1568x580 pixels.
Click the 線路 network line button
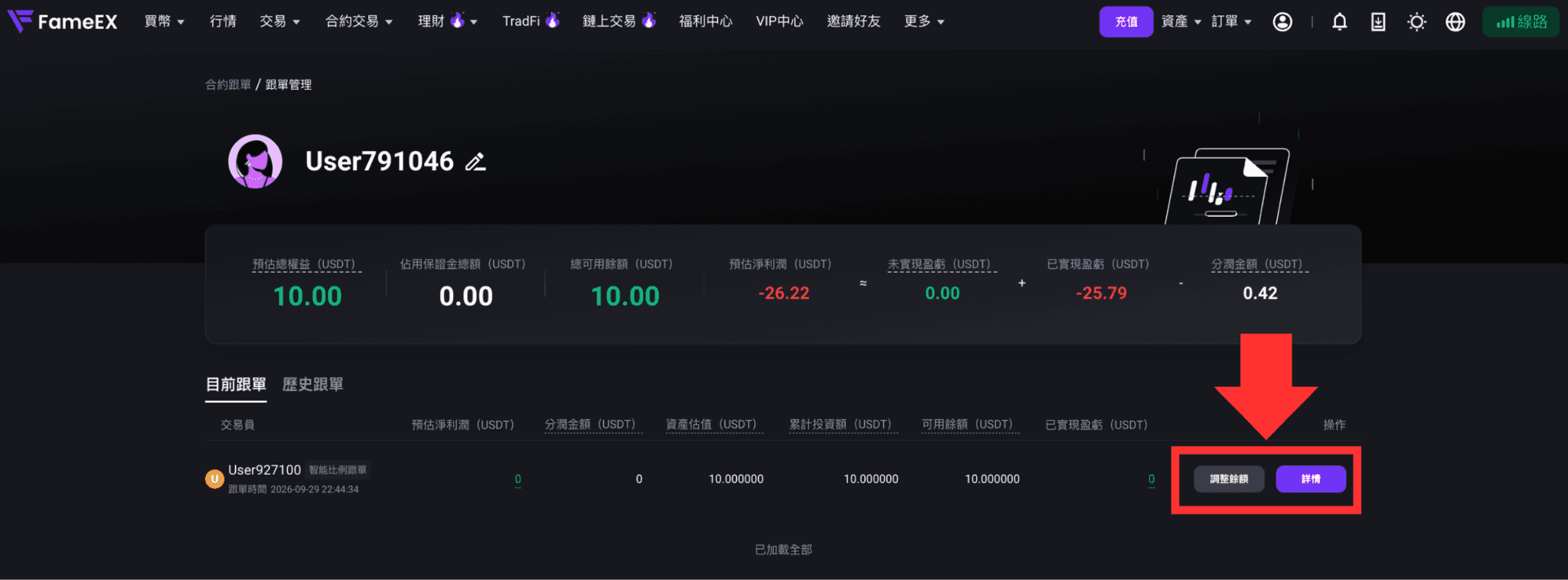click(1521, 21)
